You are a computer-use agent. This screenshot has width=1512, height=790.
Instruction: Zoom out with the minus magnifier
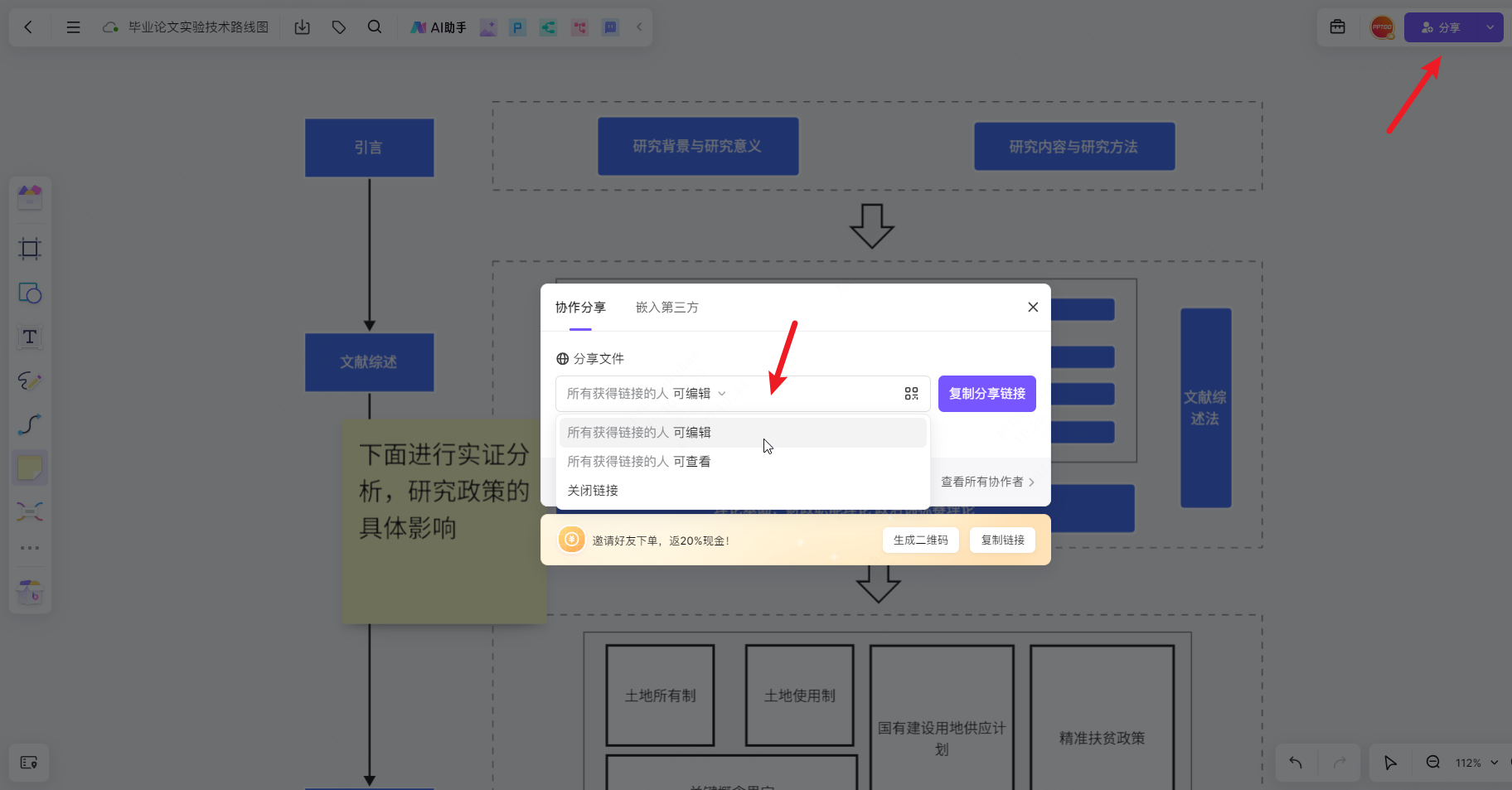1432,763
